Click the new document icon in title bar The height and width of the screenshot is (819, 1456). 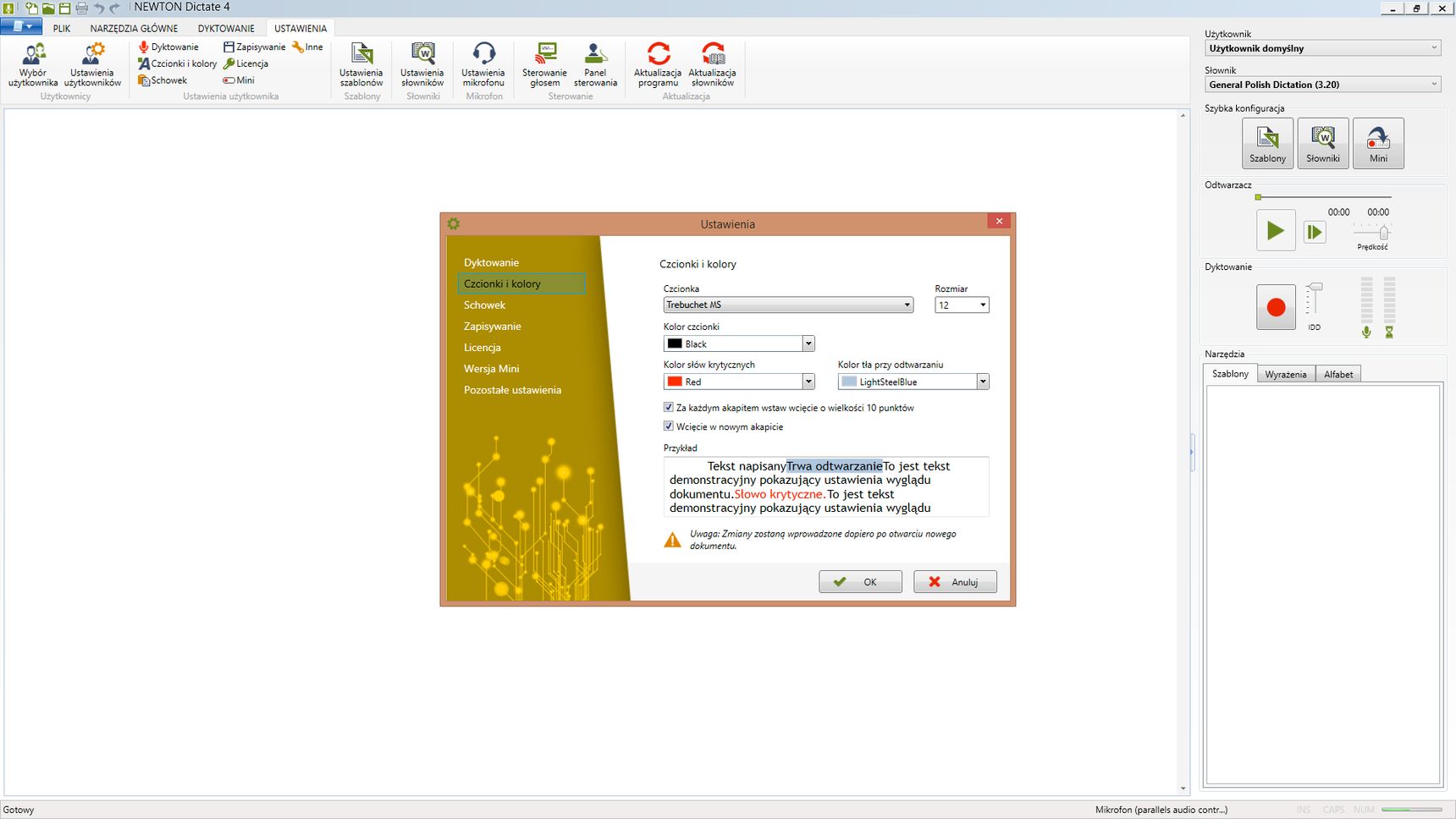tap(31, 8)
